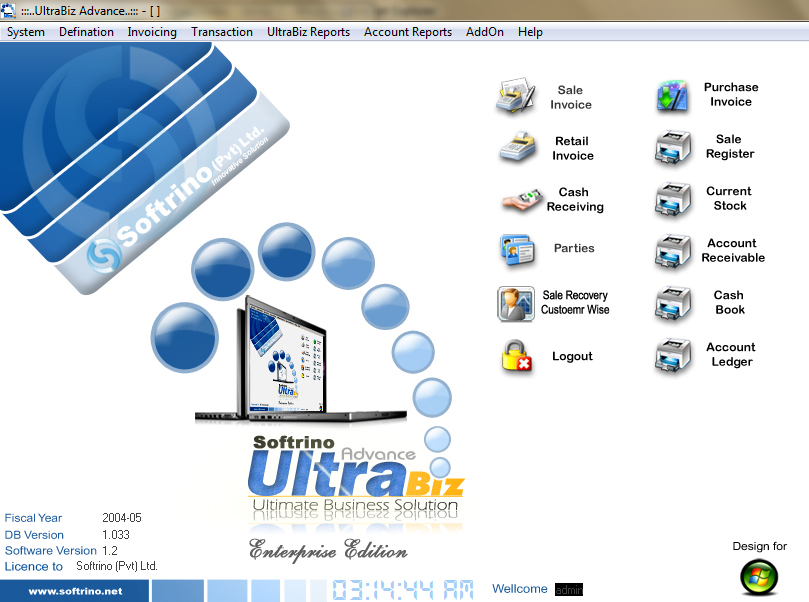Click the Logout label
This screenshot has width=809, height=602.
(572, 356)
